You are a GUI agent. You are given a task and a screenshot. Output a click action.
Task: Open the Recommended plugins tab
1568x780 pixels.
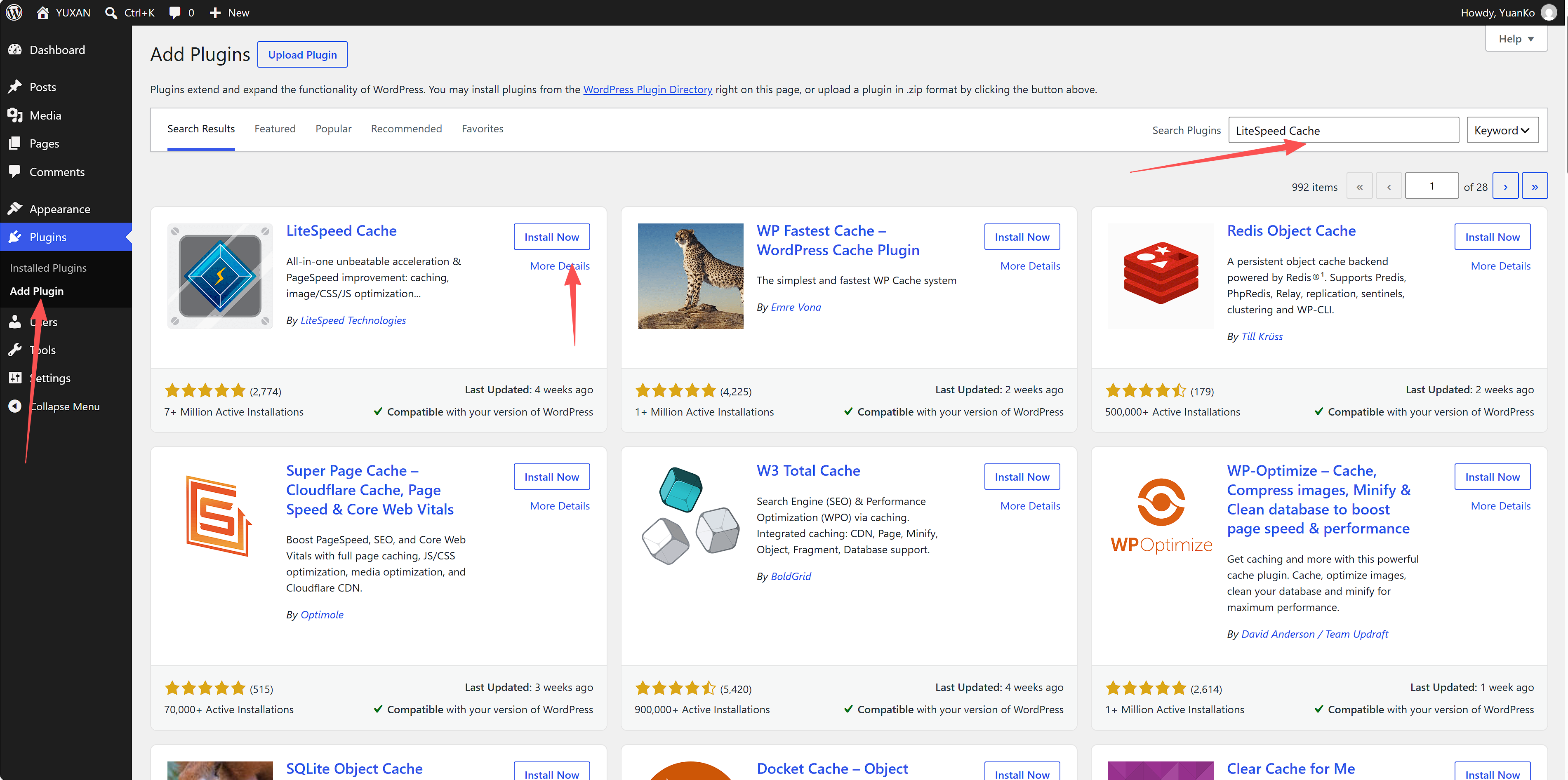407,129
